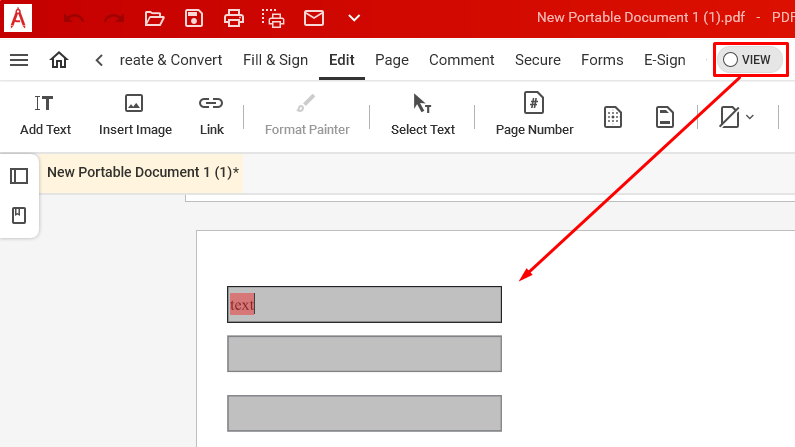This screenshot has height=447, width=795.
Task: Select New Portable Document 1 (1) tab
Action: (x=142, y=172)
